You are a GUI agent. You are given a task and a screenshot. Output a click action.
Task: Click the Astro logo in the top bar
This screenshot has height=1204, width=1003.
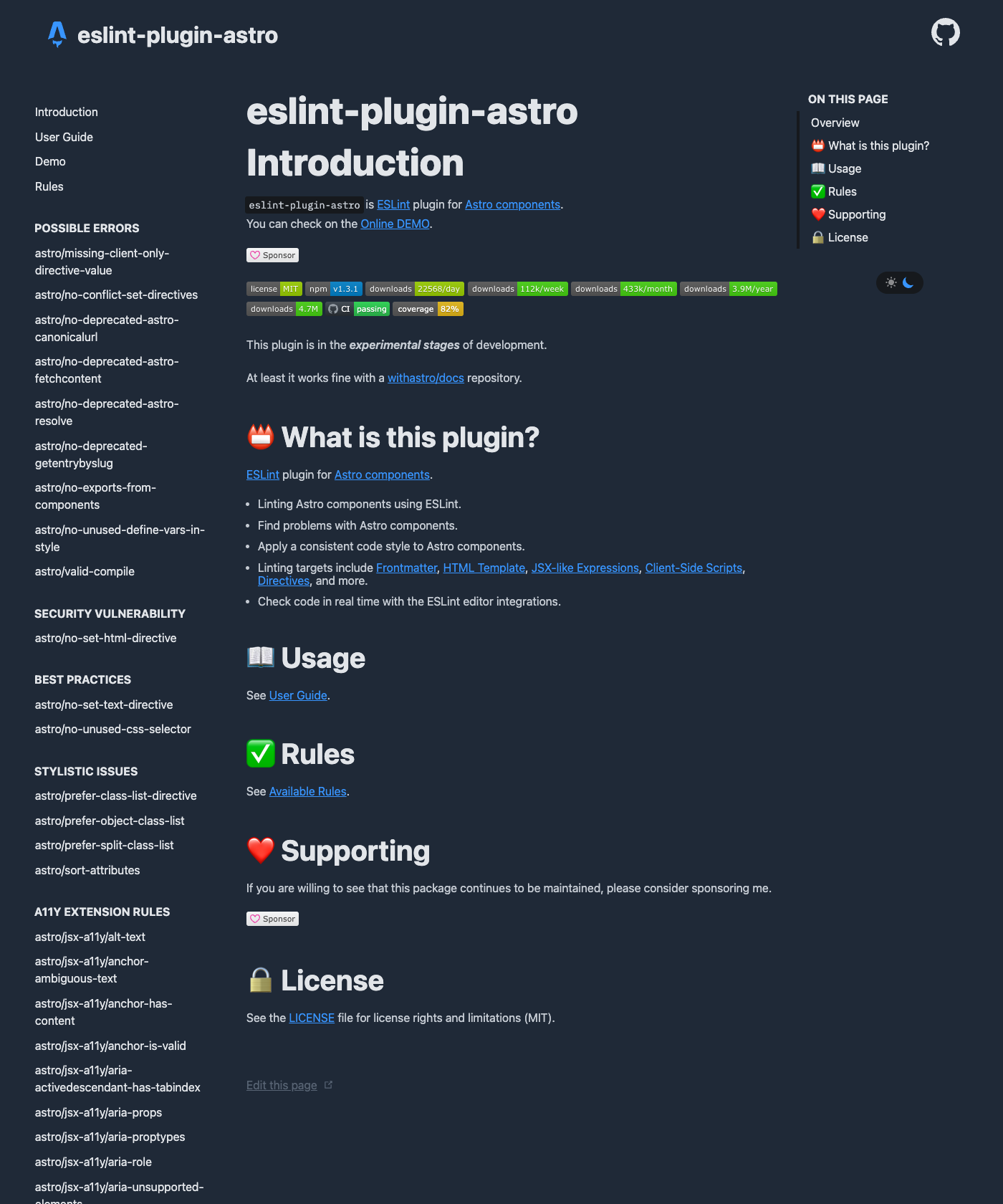click(x=56, y=33)
